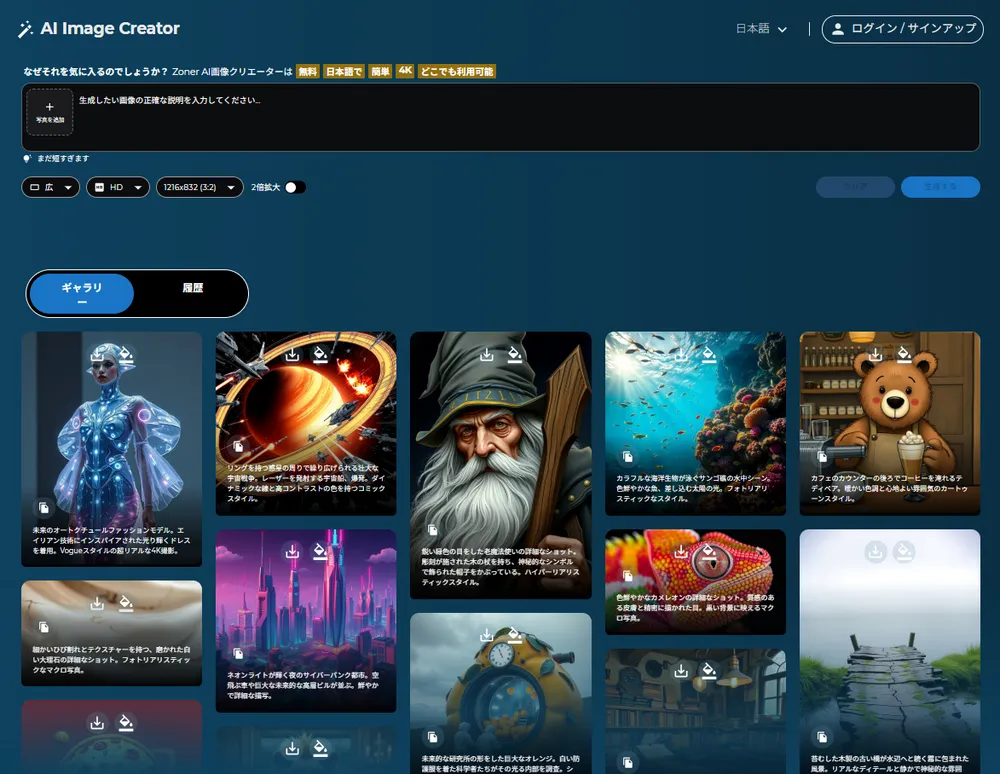Click paint bucket icon on space war image
This screenshot has width=1000, height=774.
tap(320, 355)
